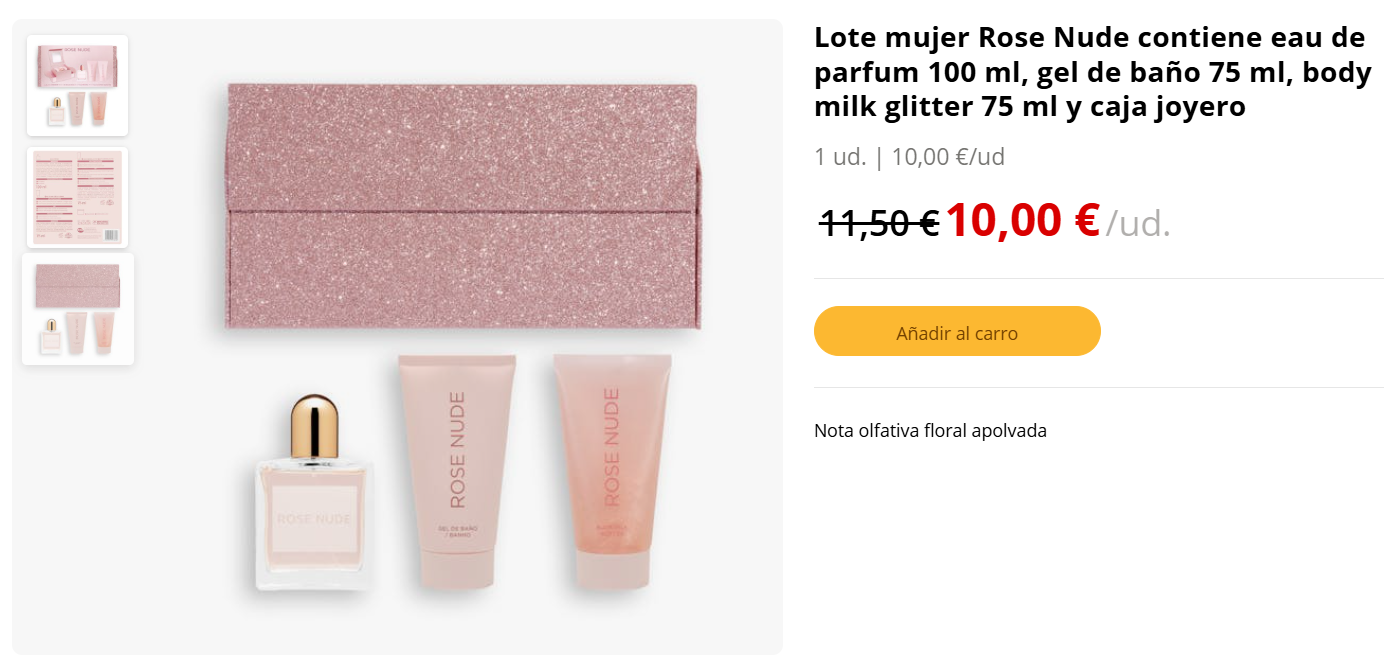Select the first thumbnail showing the boxed set

click(77, 85)
